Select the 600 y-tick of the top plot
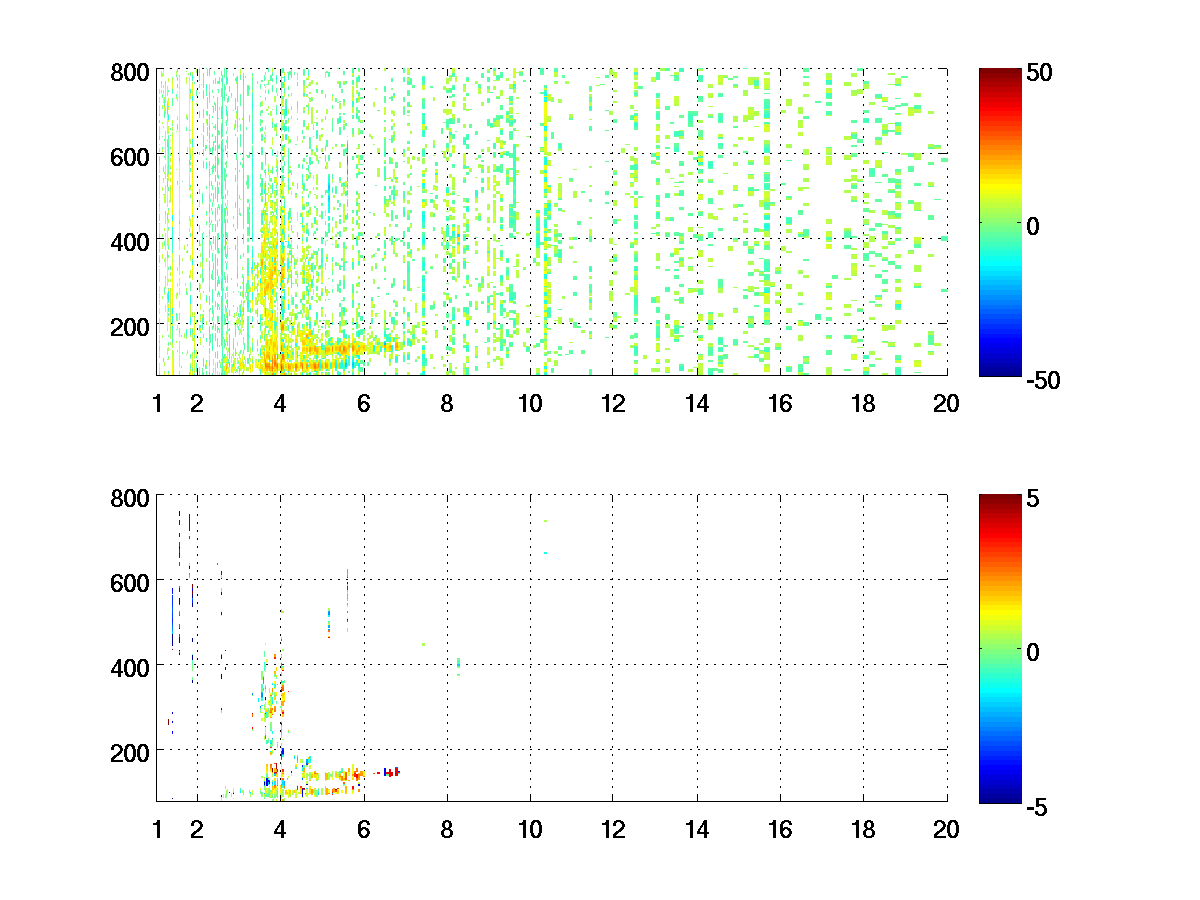 [x=131, y=156]
